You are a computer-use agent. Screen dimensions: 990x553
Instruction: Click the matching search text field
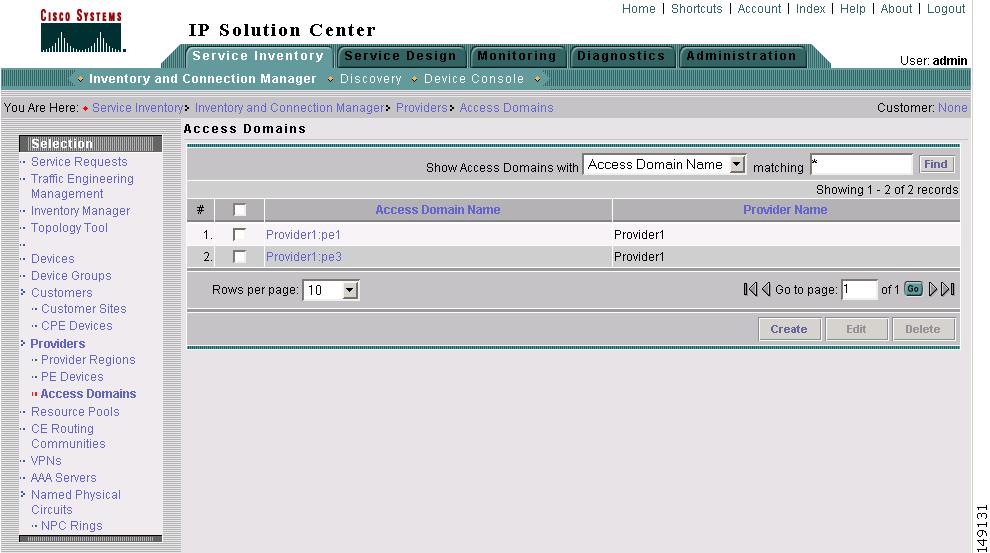[861, 165]
